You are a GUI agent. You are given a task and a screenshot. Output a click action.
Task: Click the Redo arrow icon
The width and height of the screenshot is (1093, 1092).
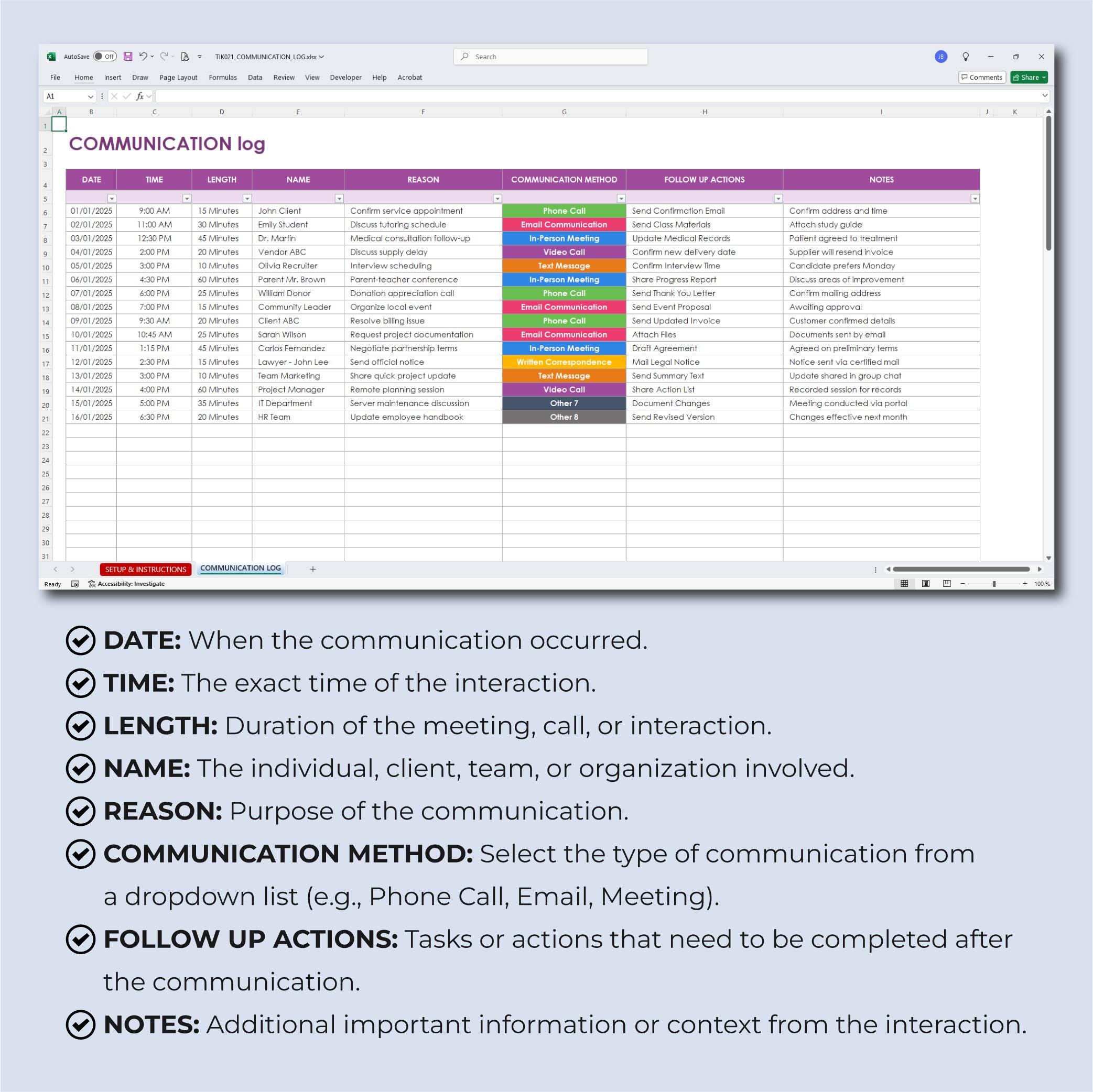click(164, 57)
